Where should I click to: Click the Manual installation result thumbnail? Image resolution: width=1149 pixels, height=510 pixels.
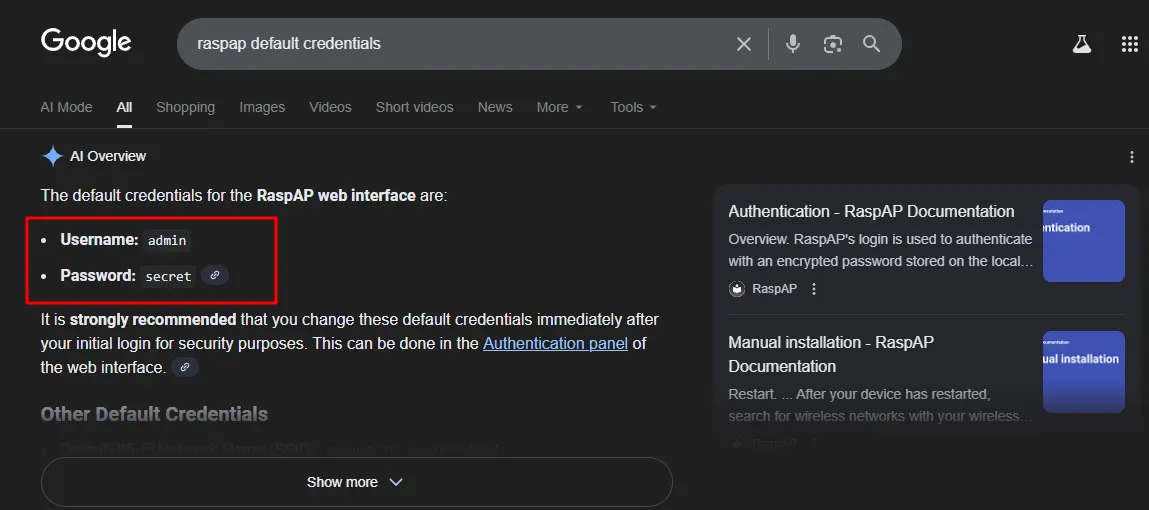pos(1083,372)
